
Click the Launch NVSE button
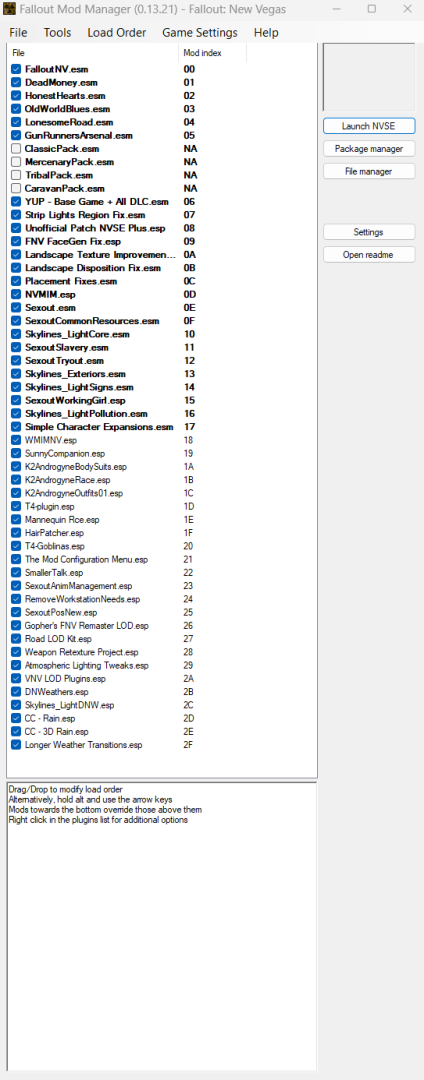click(369, 126)
